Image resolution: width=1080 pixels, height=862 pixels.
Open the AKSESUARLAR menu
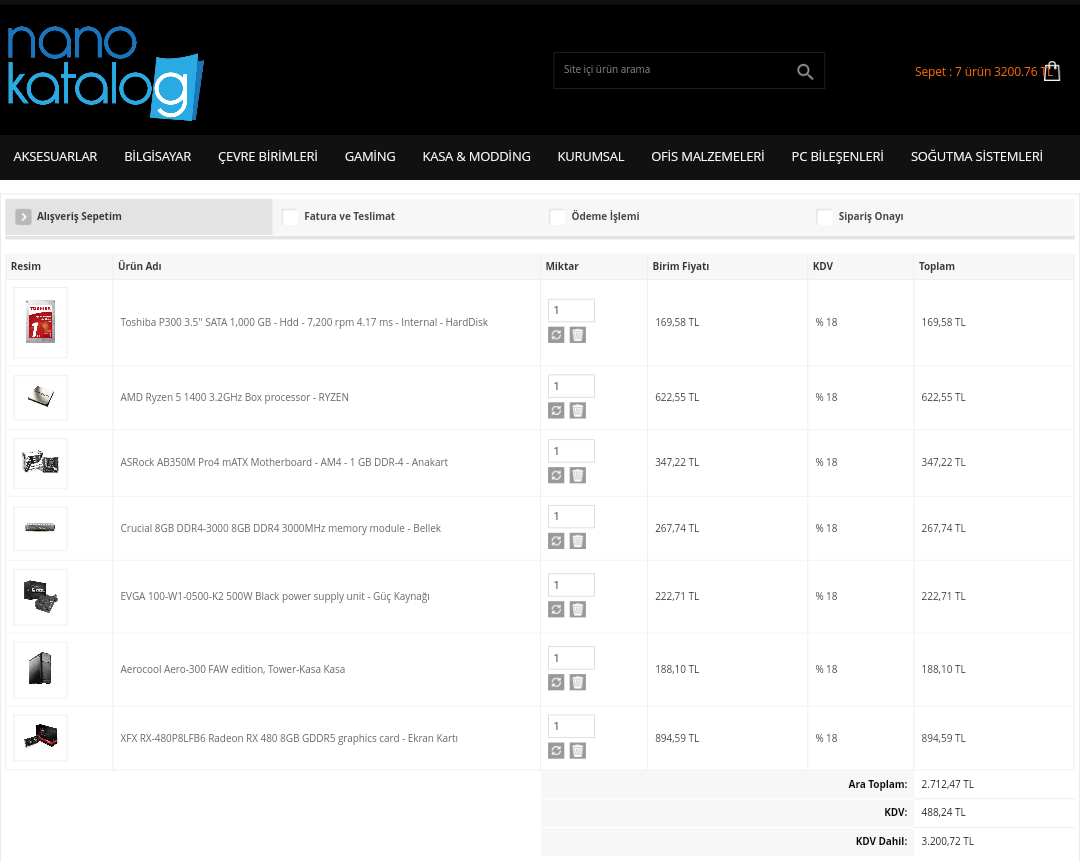click(55, 156)
